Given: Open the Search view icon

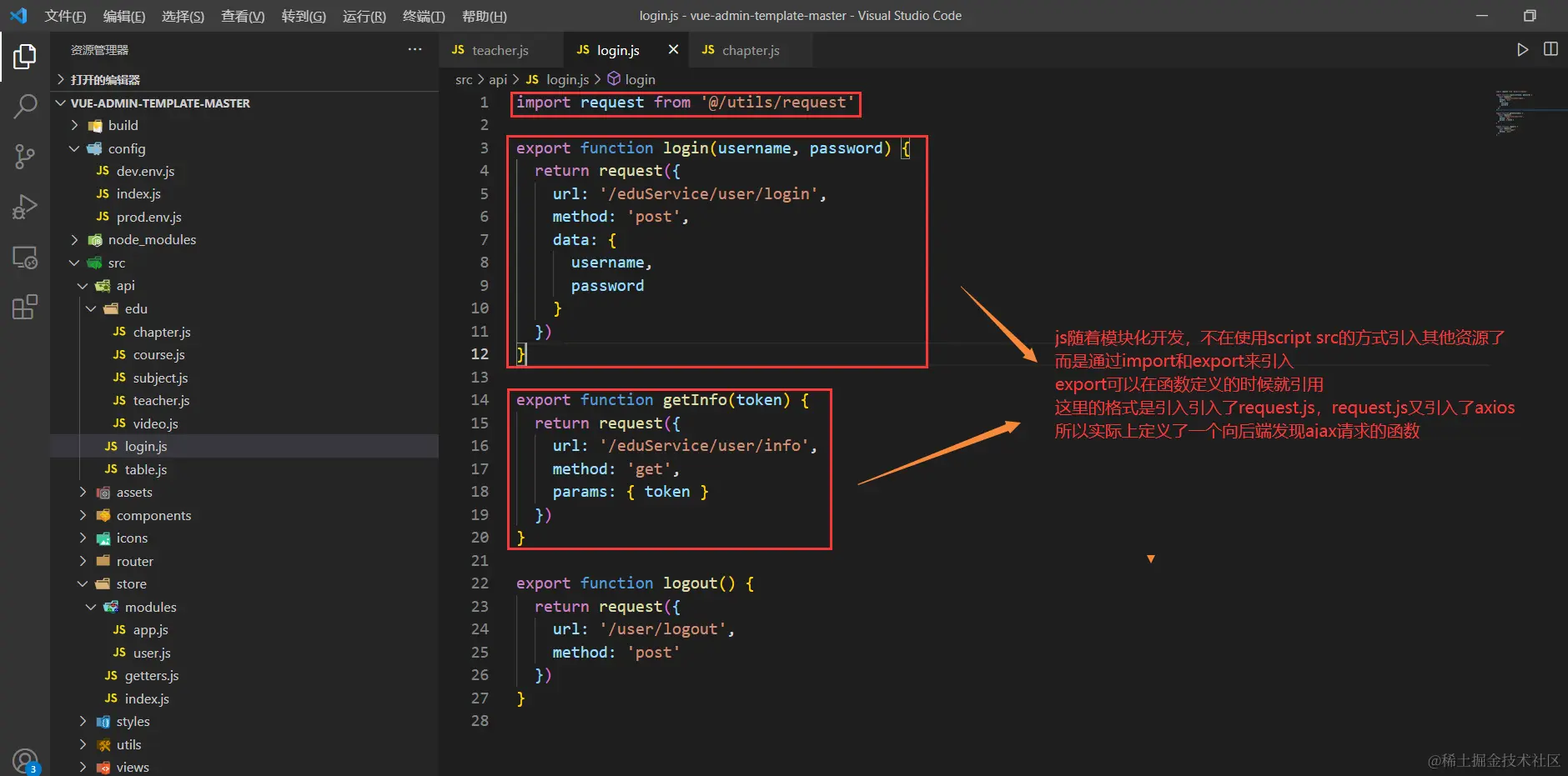Looking at the screenshot, I should click(x=25, y=106).
